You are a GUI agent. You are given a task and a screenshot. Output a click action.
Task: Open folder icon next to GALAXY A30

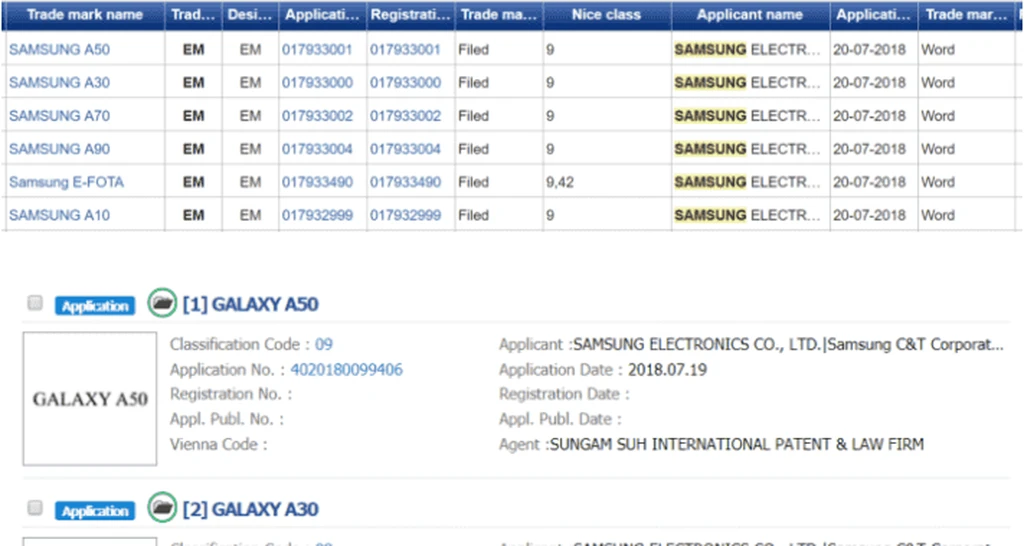coord(162,507)
